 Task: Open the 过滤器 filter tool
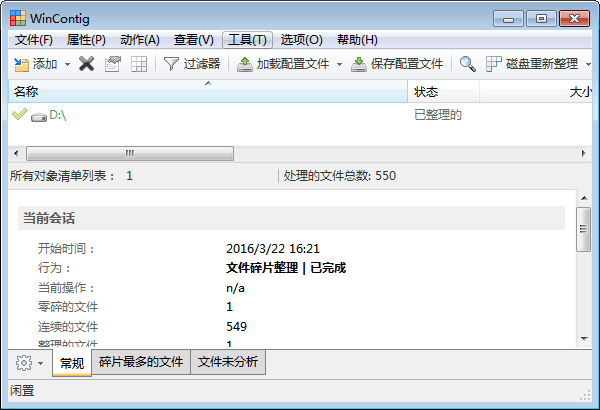[192, 64]
